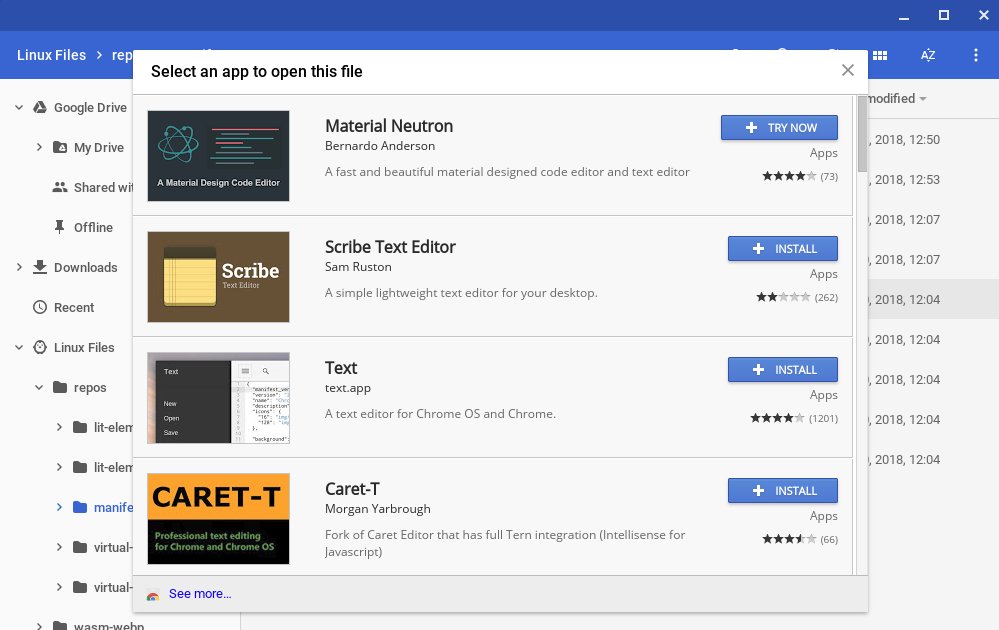Open the Material Neutron title
The width and height of the screenshot is (999, 630).
(389, 126)
